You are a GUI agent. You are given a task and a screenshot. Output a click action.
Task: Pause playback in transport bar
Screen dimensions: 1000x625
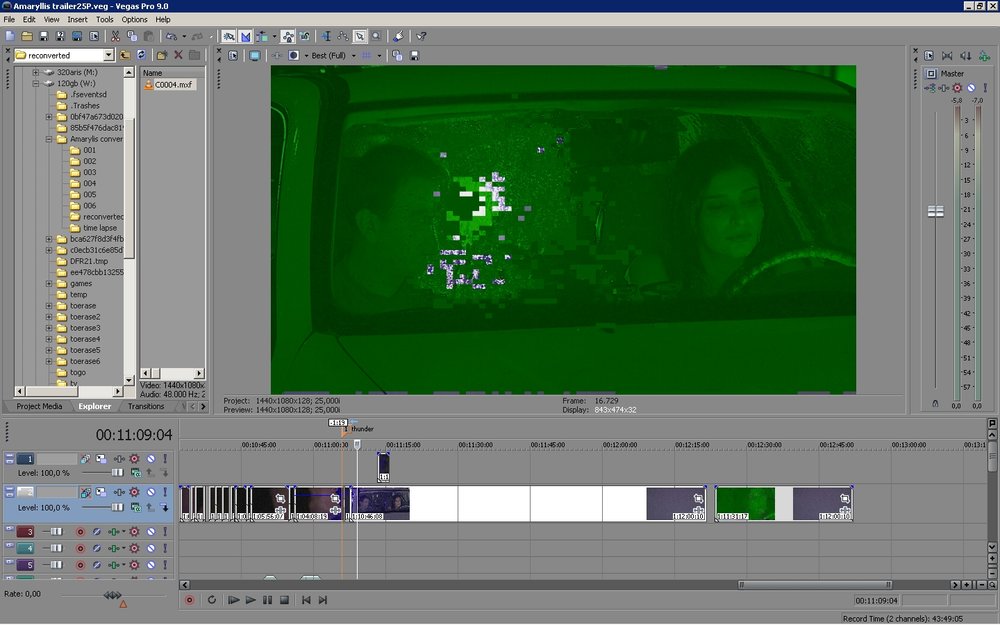(x=267, y=600)
